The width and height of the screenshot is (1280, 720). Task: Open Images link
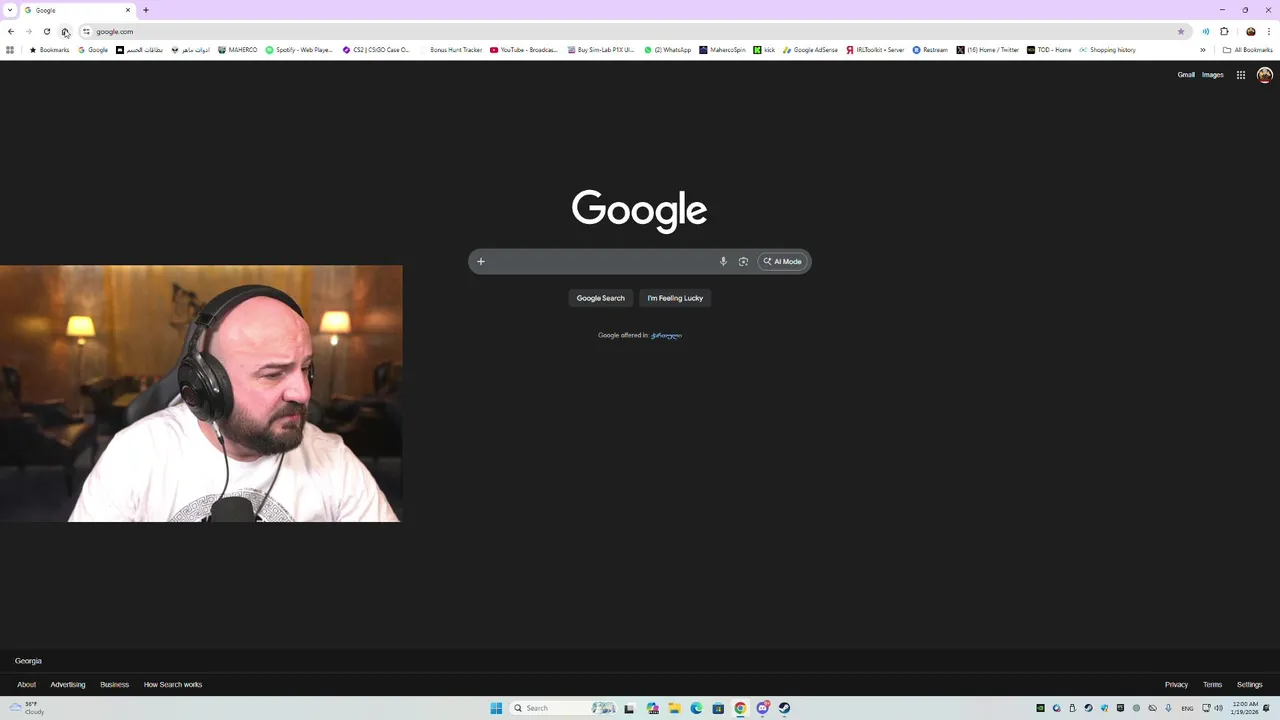1213,75
